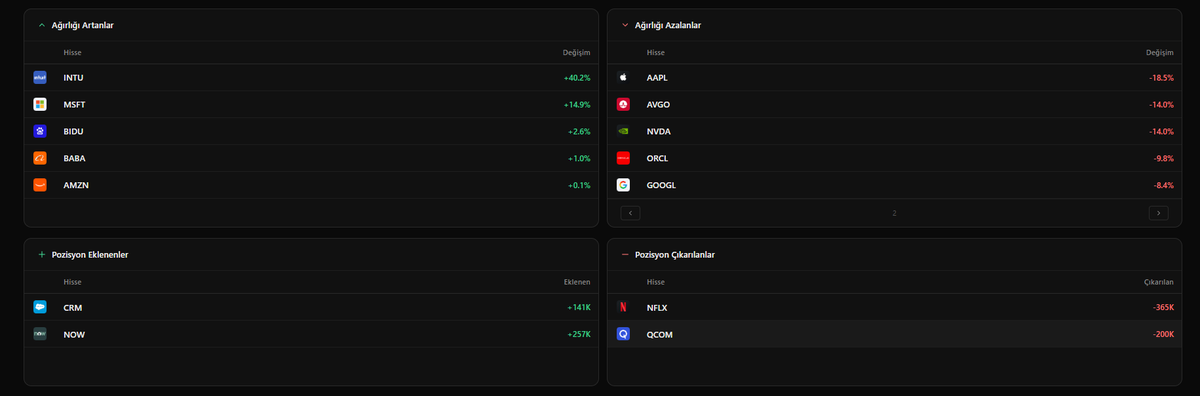Click the BABA Alibaba logo icon

(x=40, y=158)
